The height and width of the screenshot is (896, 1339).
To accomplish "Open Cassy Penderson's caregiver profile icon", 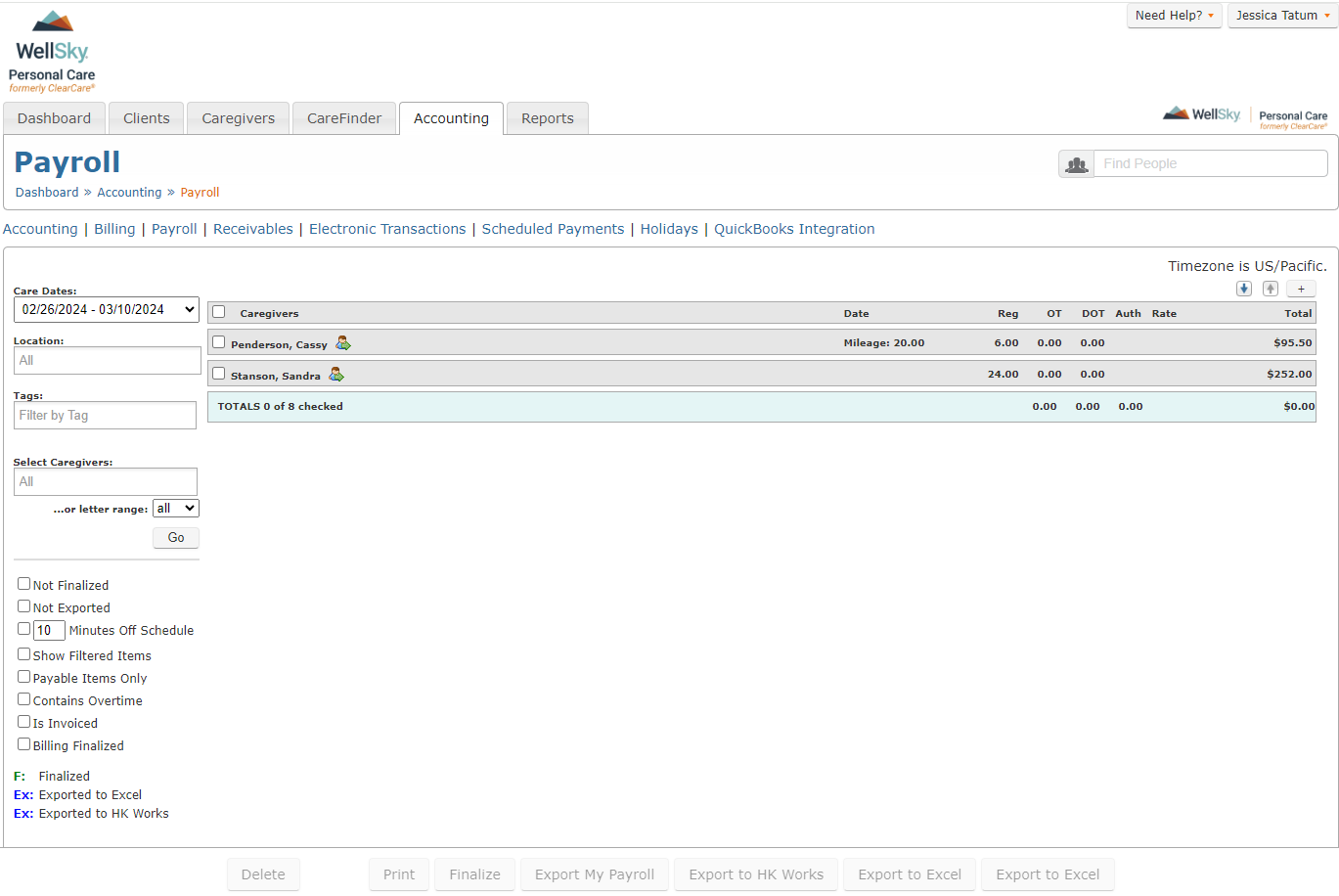I will [x=342, y=342].
